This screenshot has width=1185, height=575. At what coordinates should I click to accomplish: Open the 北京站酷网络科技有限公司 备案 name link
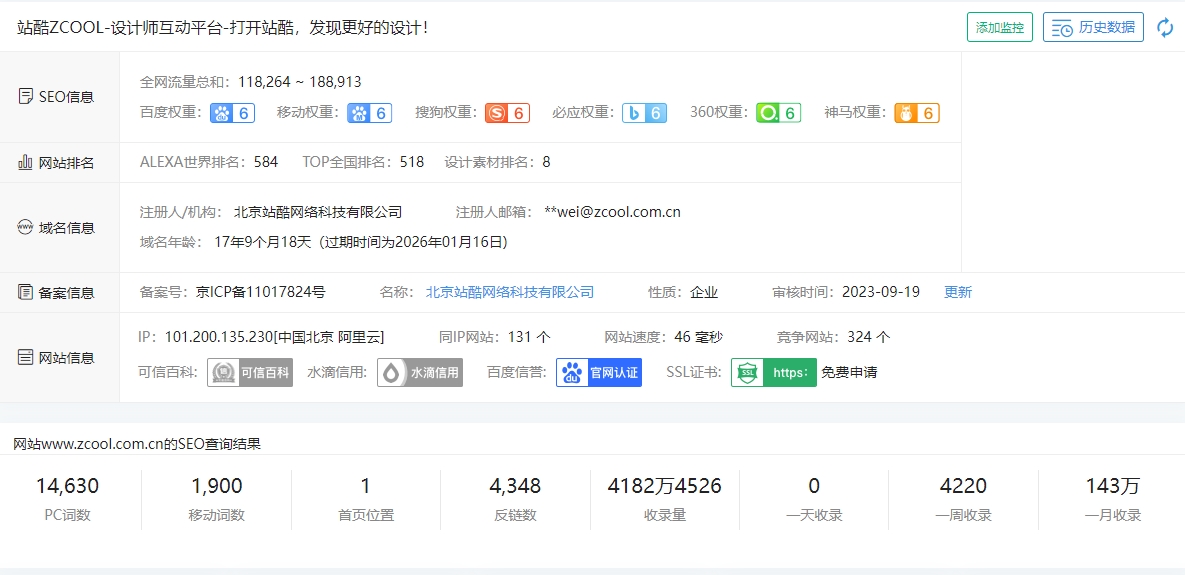pyautogui.click(x=510, y=292)
